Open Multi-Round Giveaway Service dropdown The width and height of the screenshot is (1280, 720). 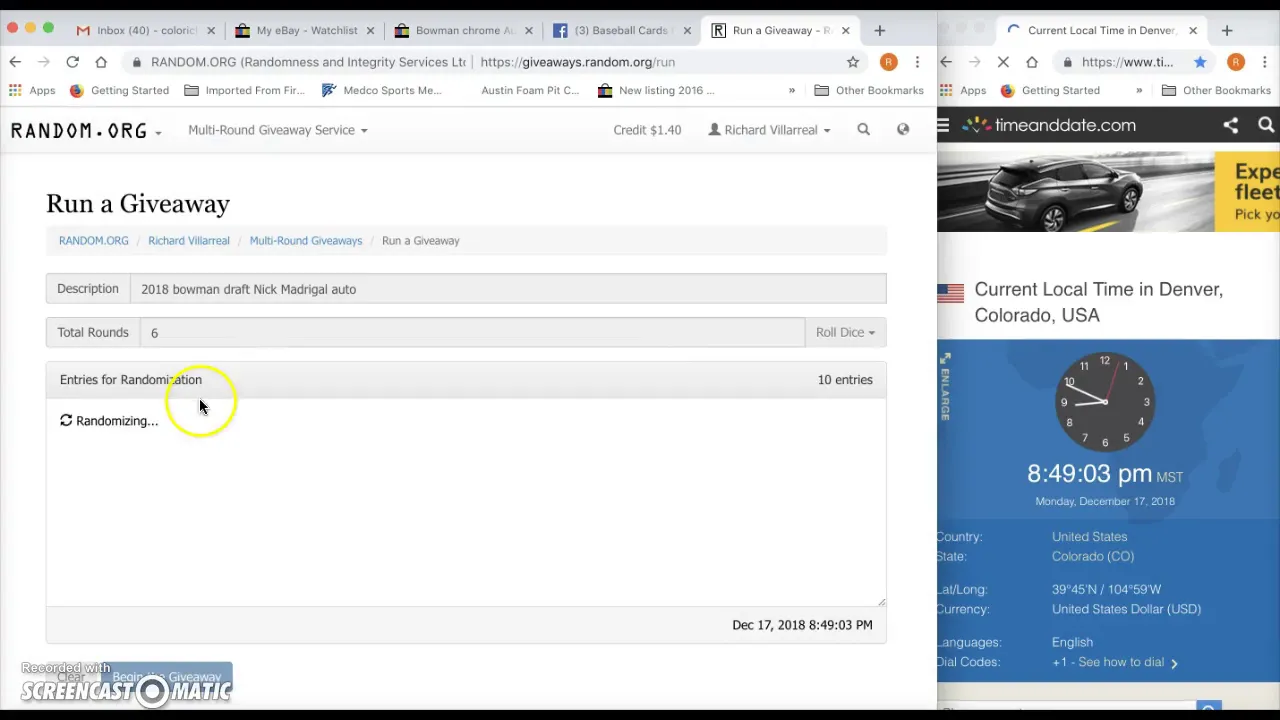click(277, 130)
